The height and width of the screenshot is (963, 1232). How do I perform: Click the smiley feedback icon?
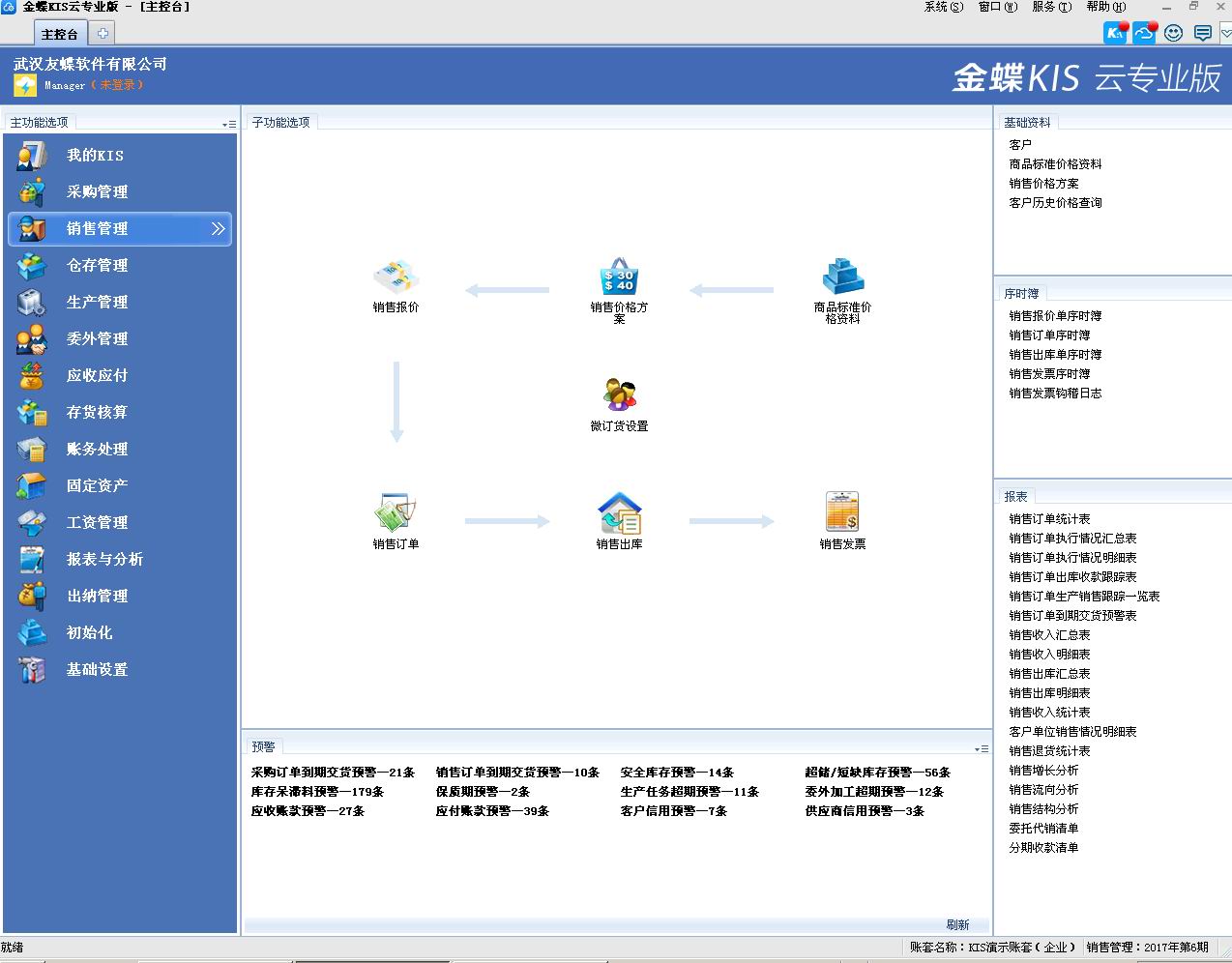click(1173, 33)
